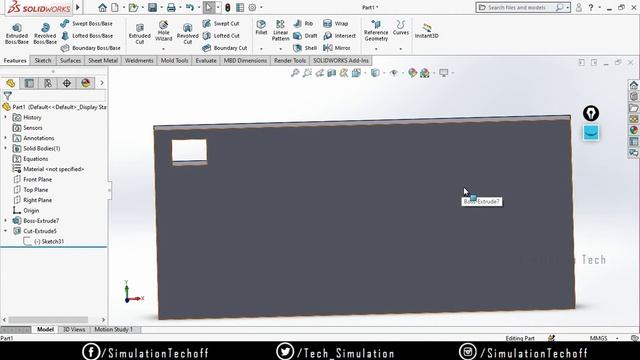The height and width of the screenshot is (360, 640).
Task: Open the PropertyManager tab
Action: (29, 83)
